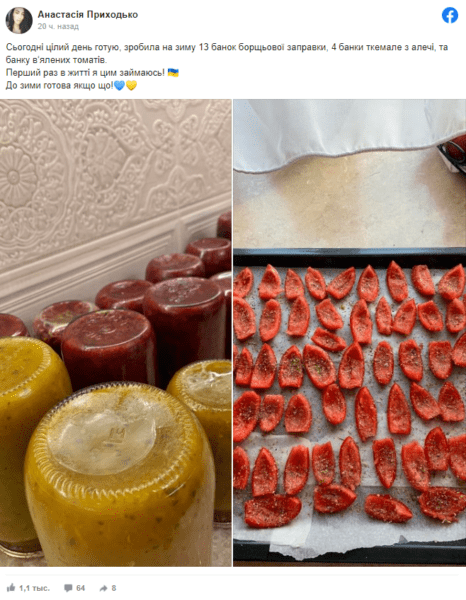This screenshot has height=600, width=466.
Task: View the 8 shares count
Action: 114,588
